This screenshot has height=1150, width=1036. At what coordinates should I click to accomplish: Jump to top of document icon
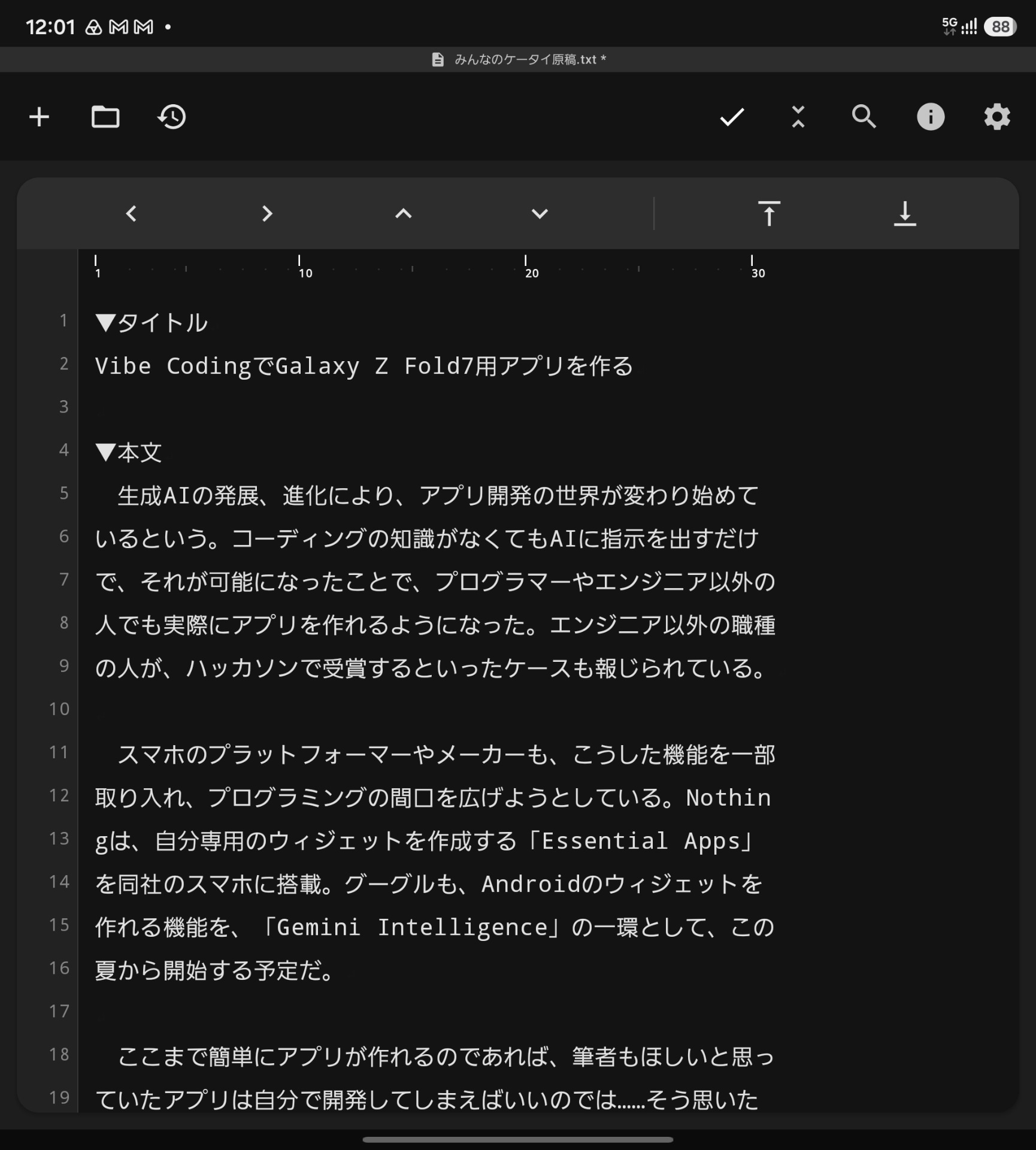pyautogui.click(x=769, y=213)
